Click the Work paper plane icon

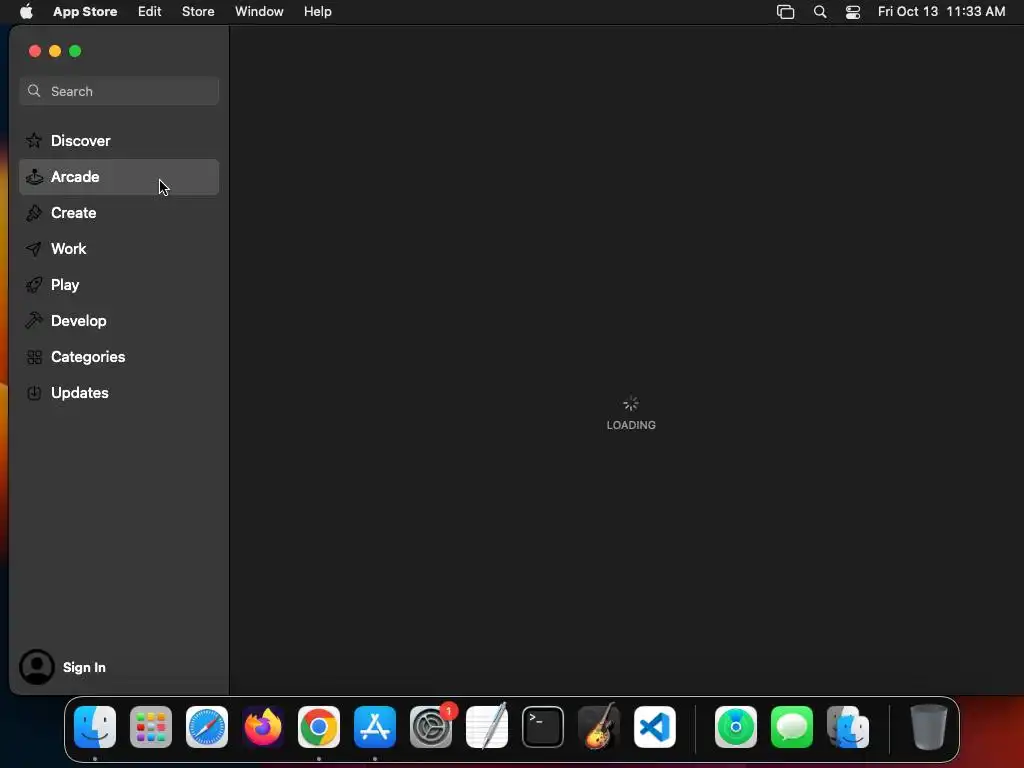[34, 249]
